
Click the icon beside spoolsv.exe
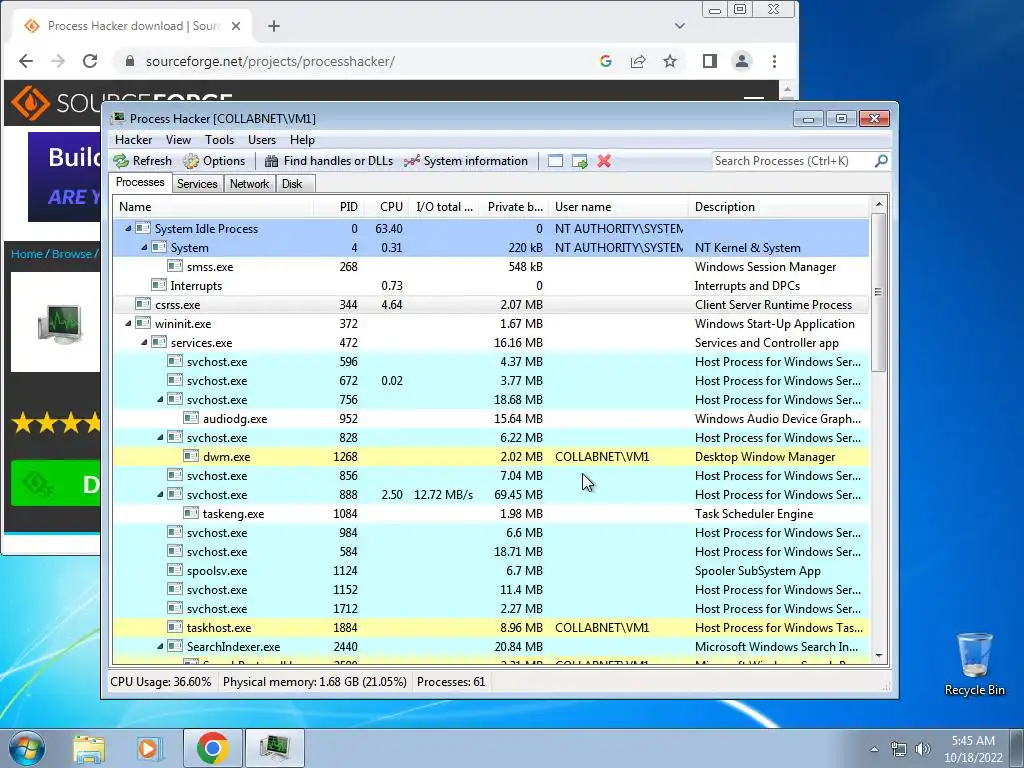[174, 570]
